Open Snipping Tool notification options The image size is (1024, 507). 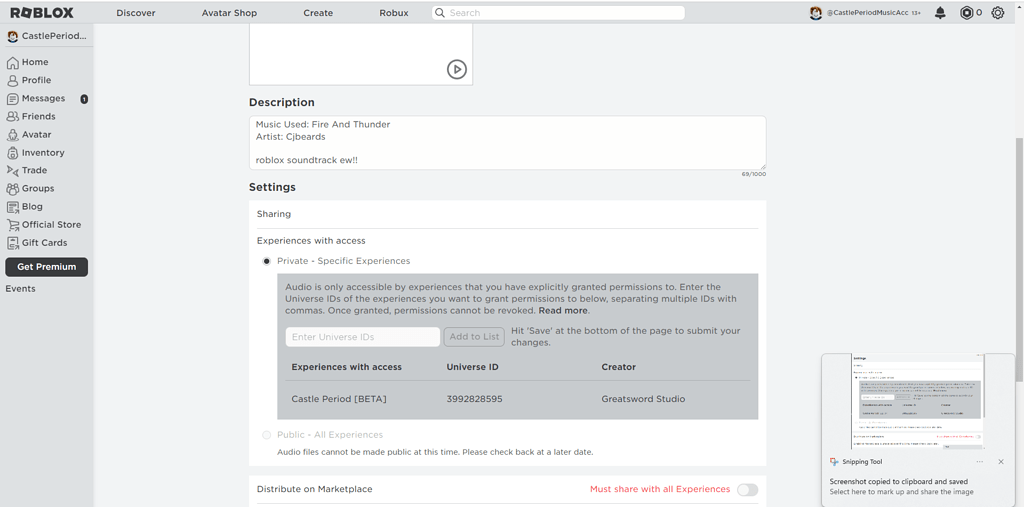pyautogui.click(x=980, y=462)
